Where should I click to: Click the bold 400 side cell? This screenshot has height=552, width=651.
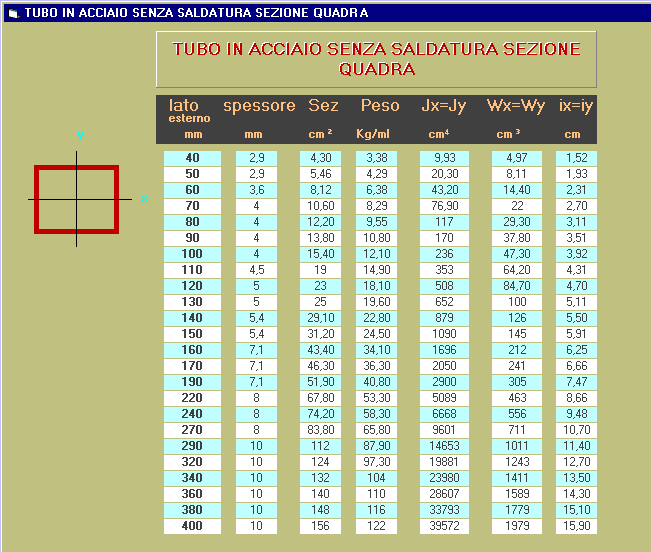coord(192,526)
